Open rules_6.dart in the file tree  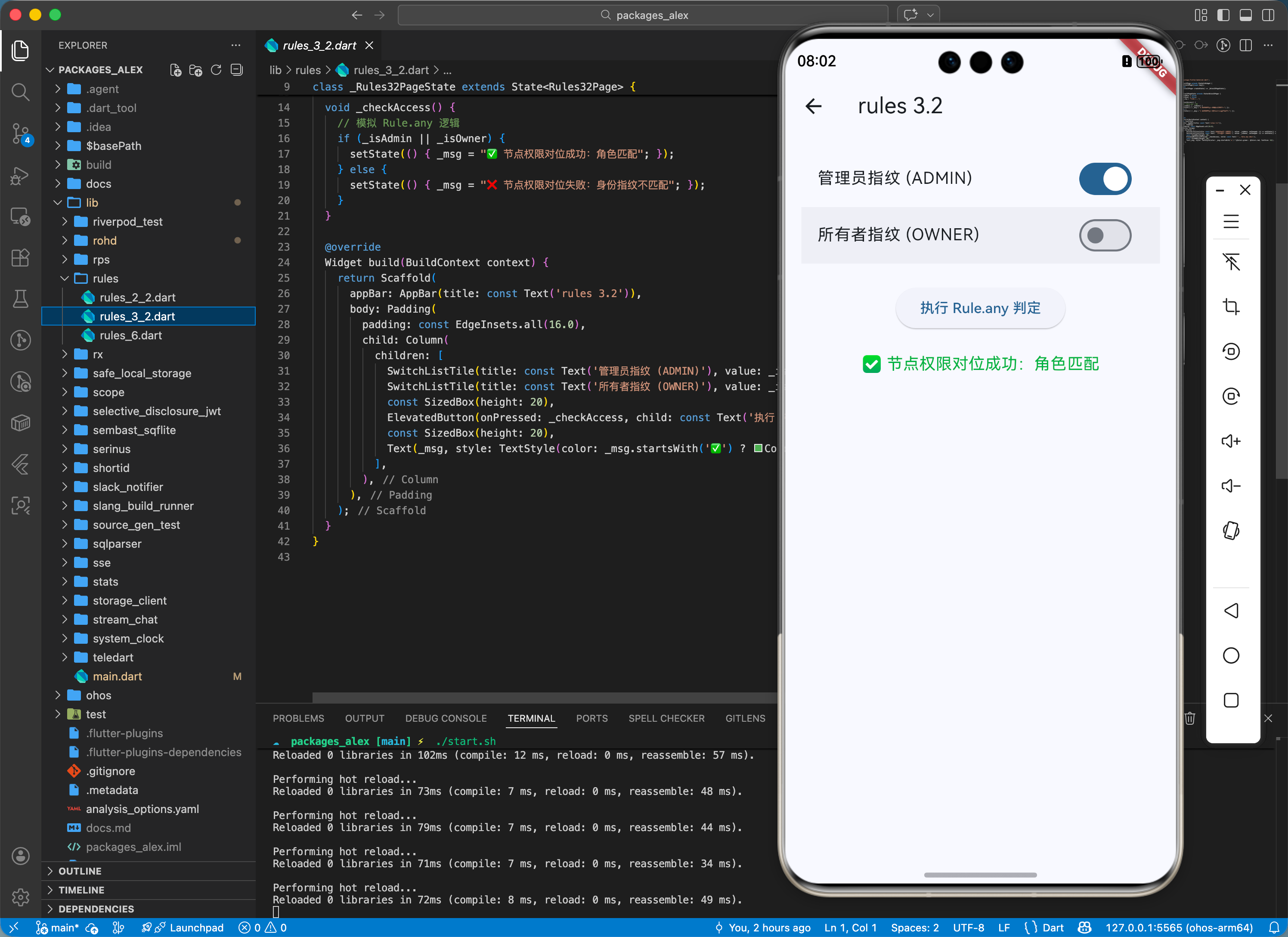click(130, 335)
